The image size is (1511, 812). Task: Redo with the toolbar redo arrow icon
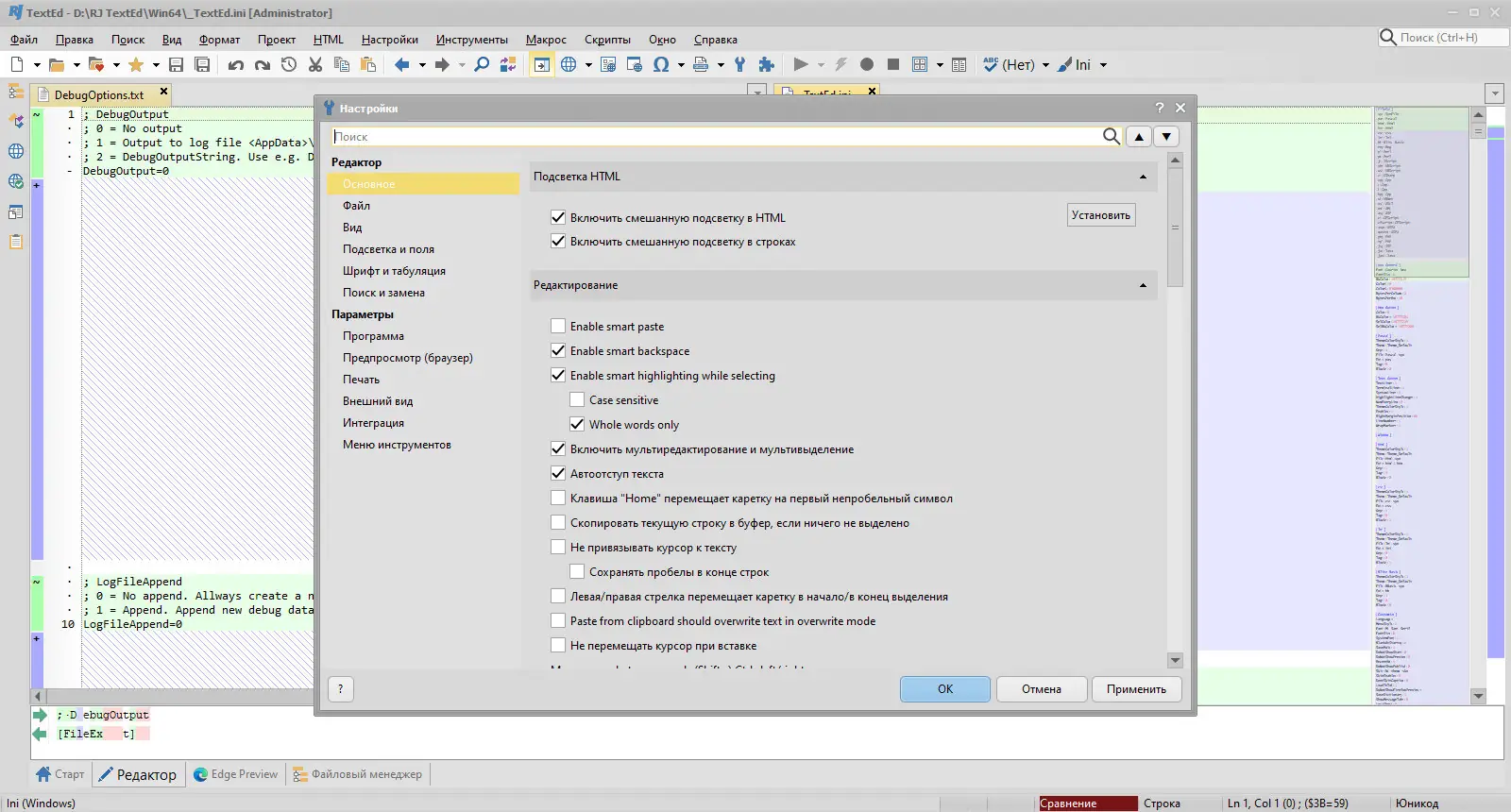(x=263, y=65)
